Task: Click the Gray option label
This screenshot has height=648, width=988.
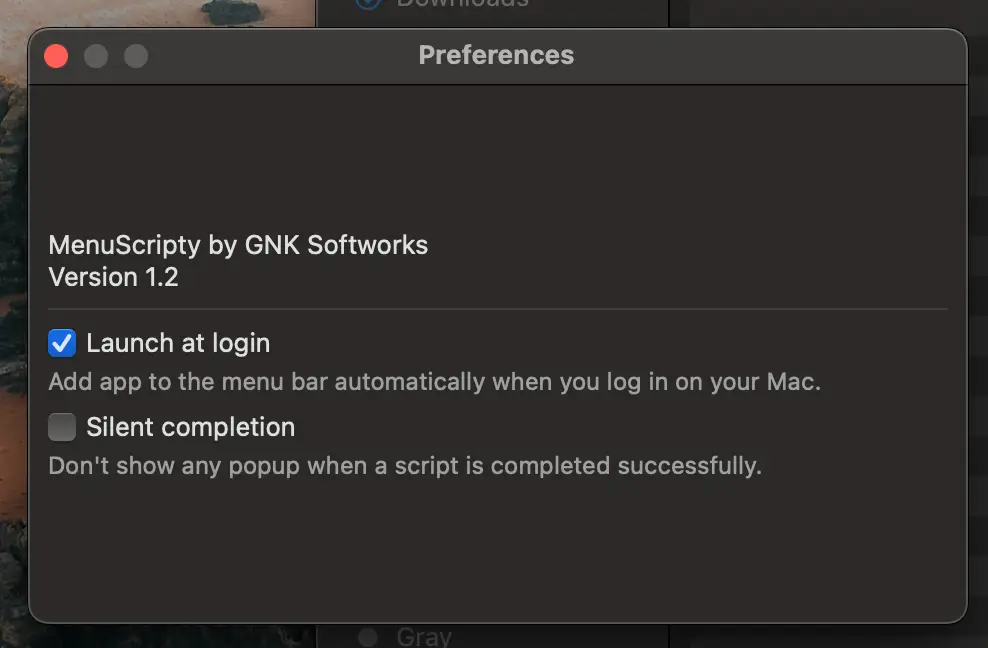Action: [x=424, y=636]
